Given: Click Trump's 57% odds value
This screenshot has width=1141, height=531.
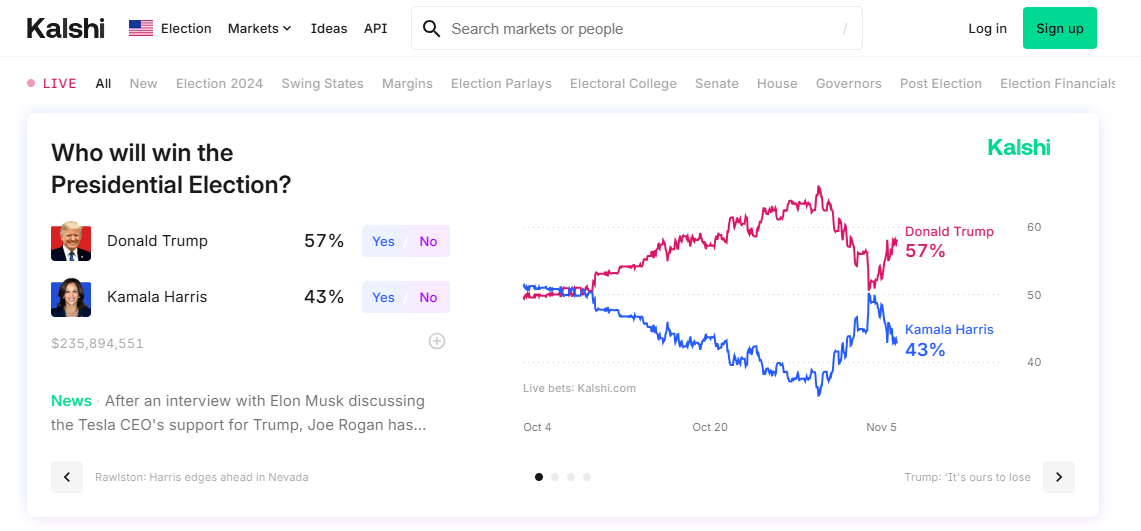Looking at the screenshot, I should 324,241.
